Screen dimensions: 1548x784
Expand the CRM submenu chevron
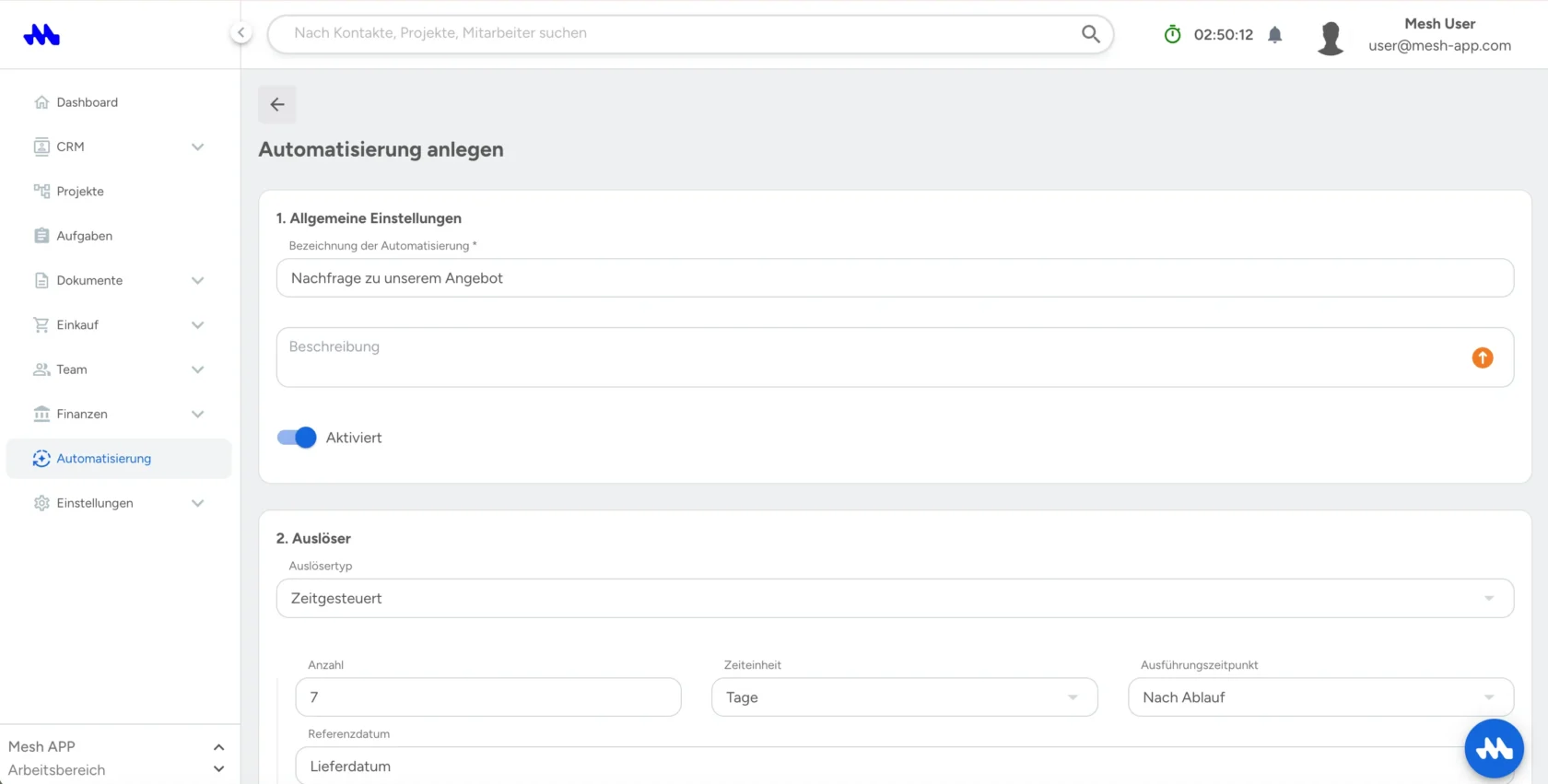[197, 146]
